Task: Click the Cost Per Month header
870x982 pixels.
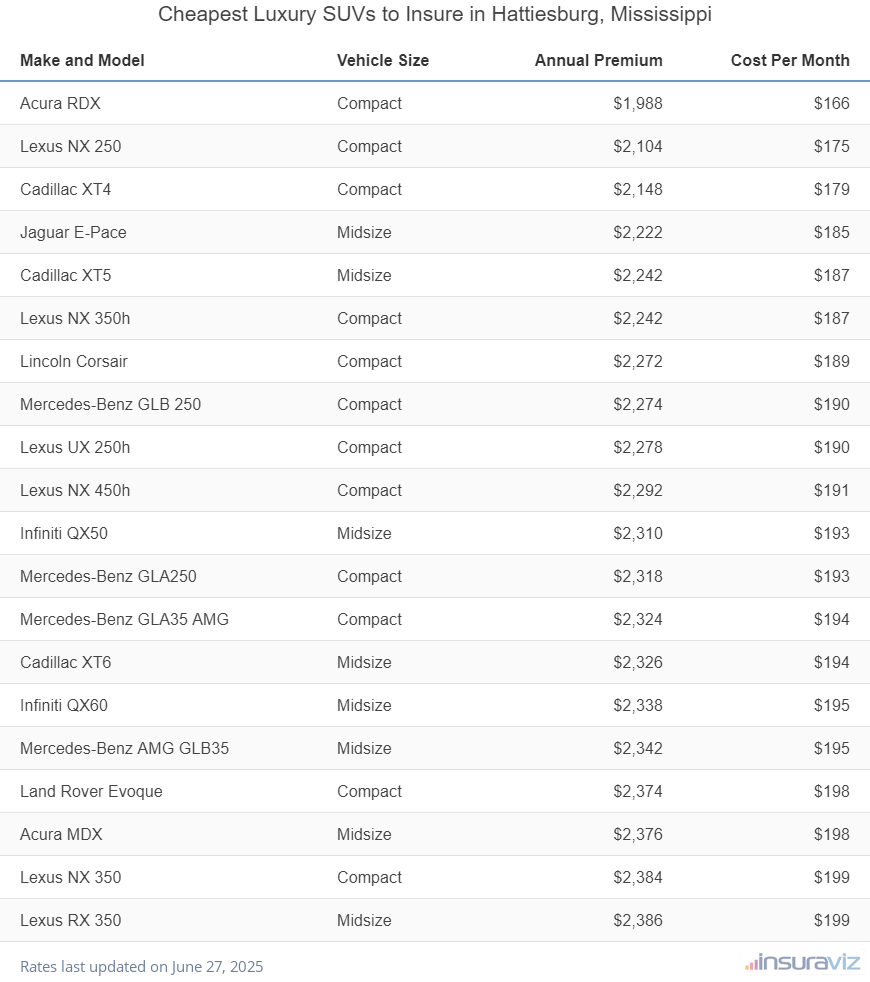Action: click(x=790, y=60)
